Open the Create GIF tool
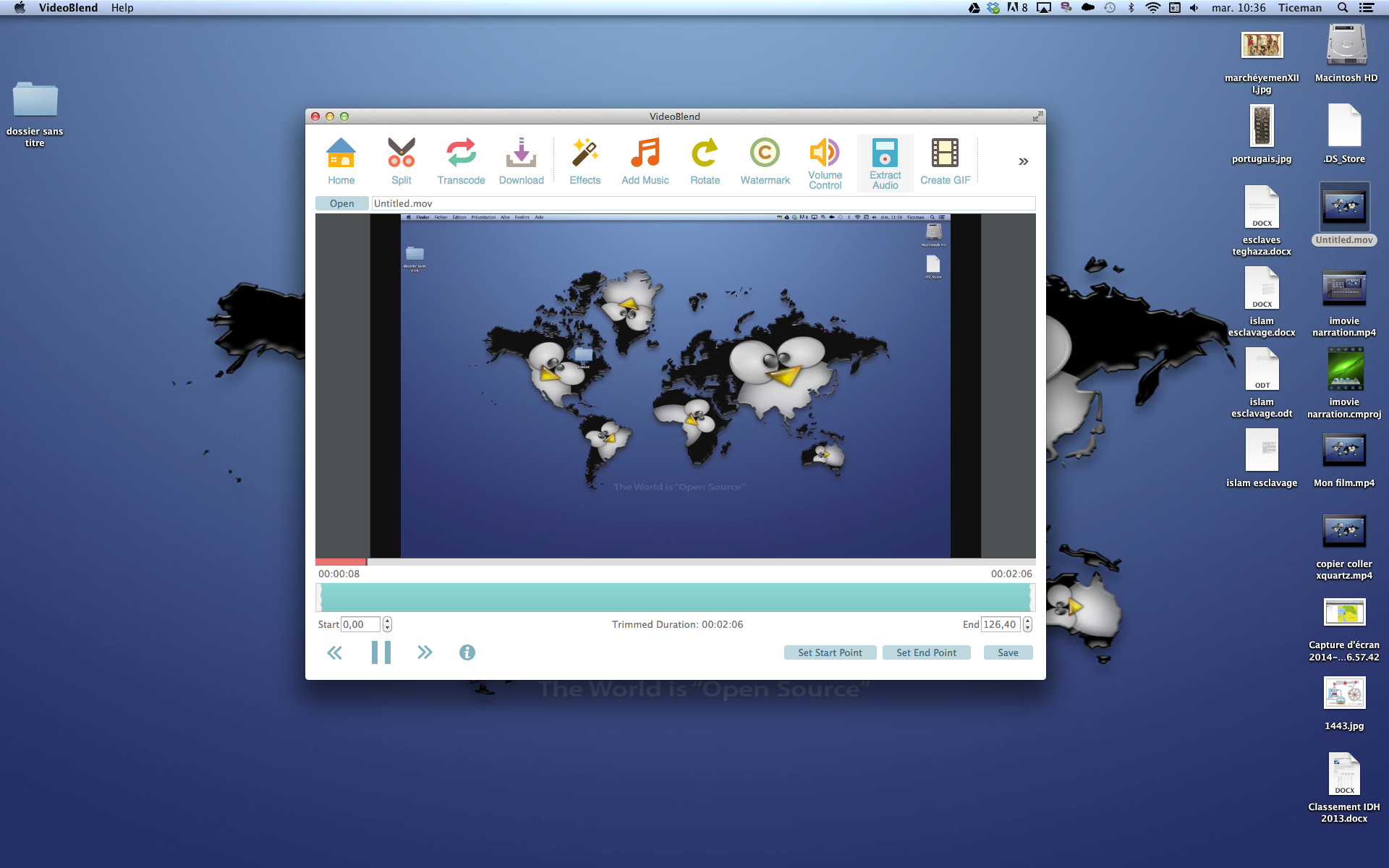 945,162
